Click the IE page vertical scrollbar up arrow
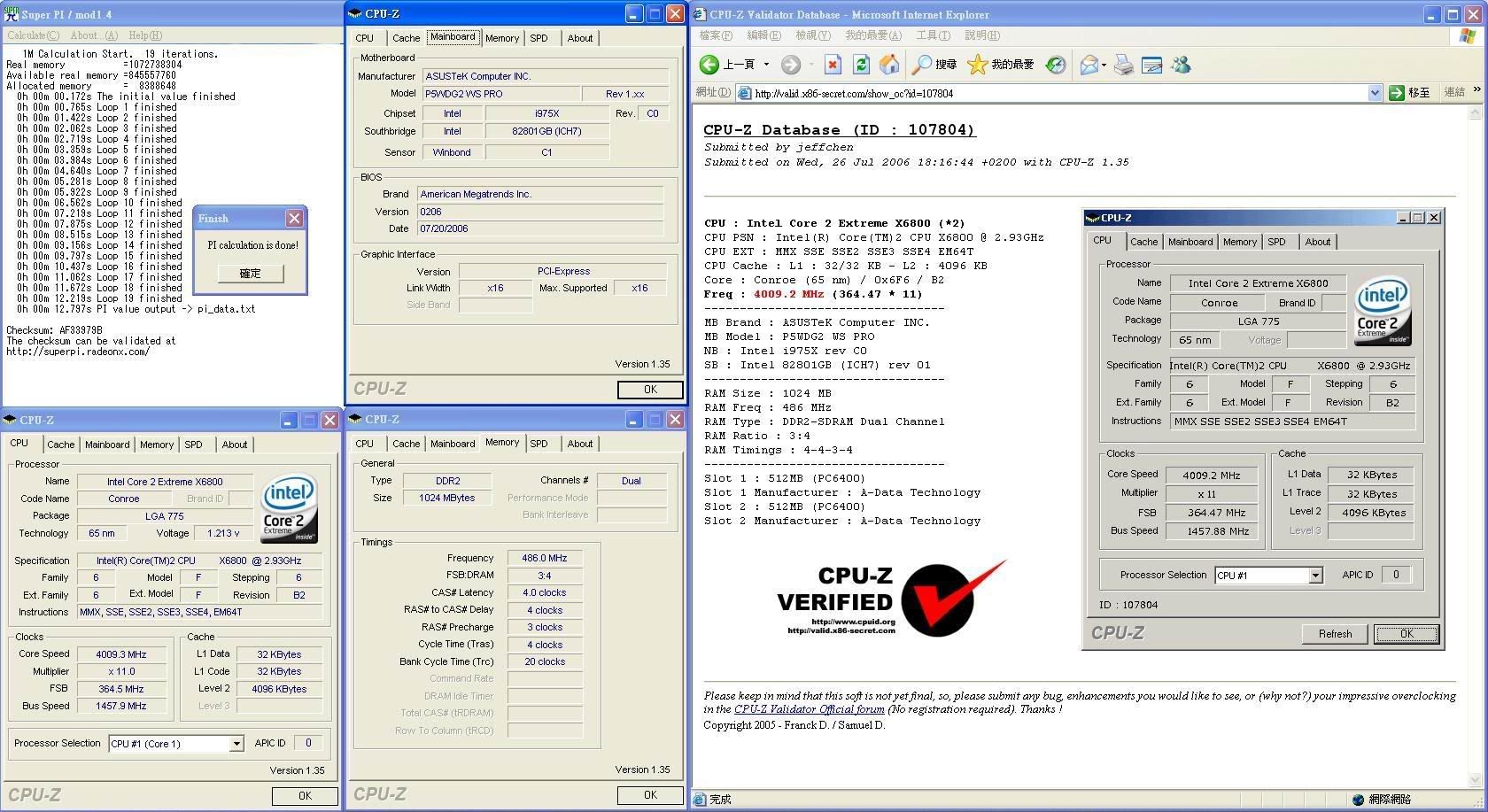The width and height of the screenshot is (1488, 812). point(1476,113)
